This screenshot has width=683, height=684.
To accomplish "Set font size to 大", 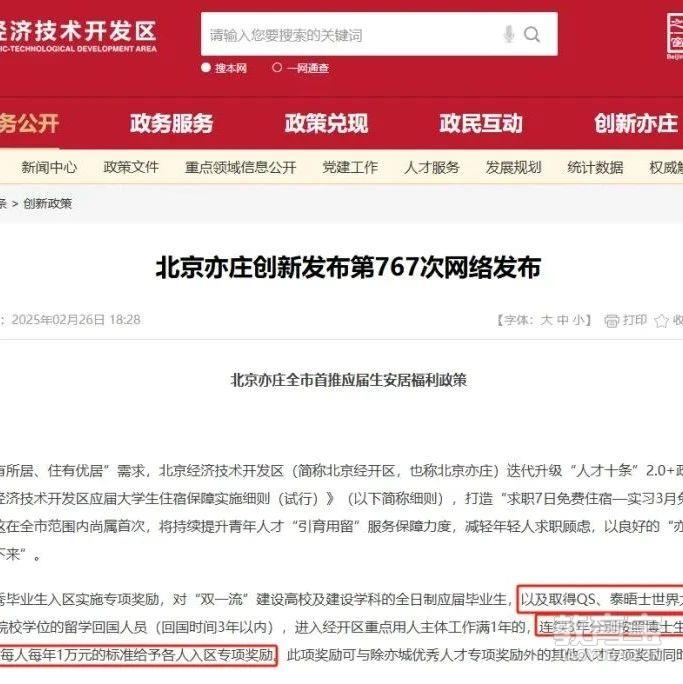I will click(546, 320).
